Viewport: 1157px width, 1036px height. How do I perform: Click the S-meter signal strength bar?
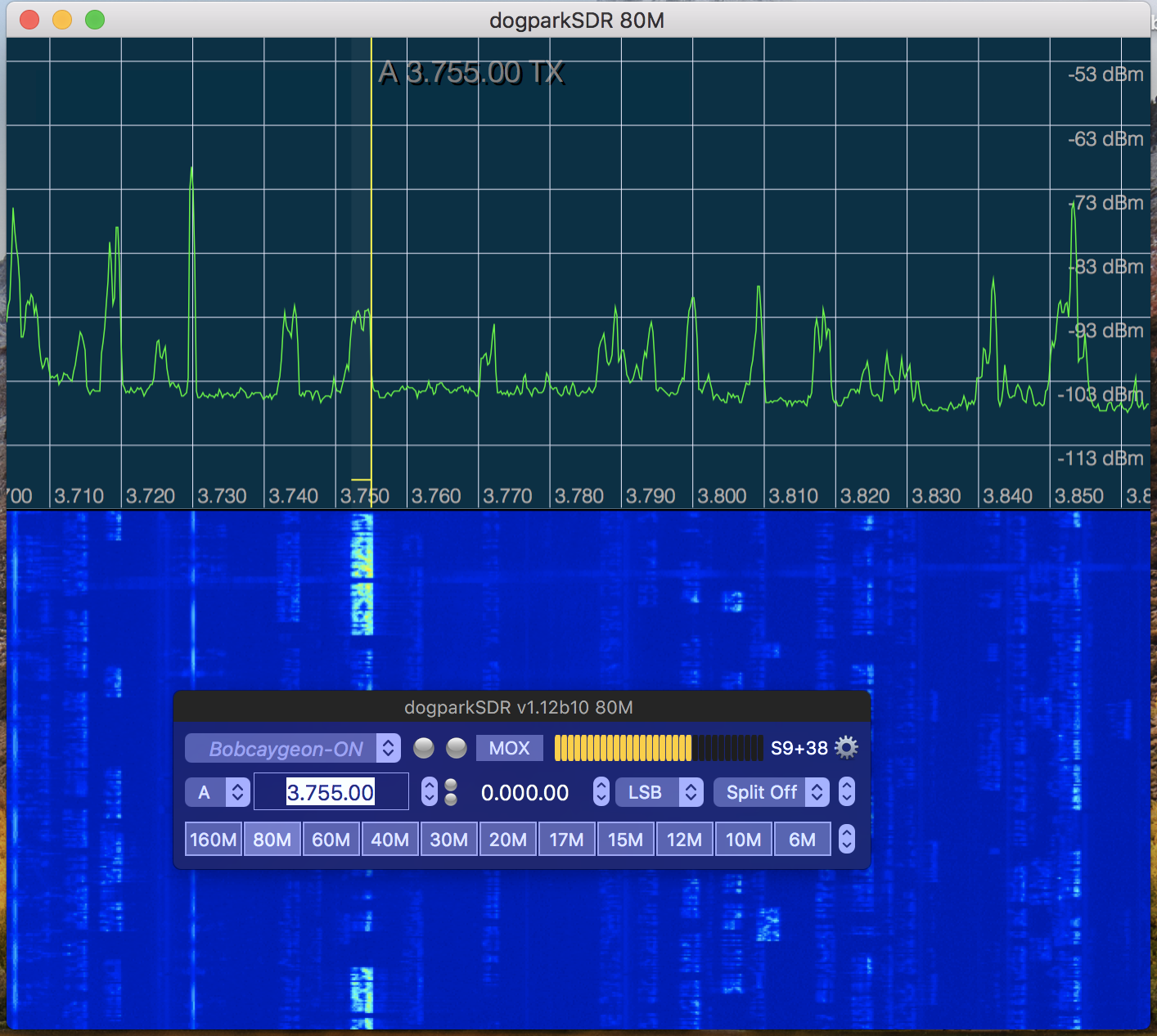659,748
